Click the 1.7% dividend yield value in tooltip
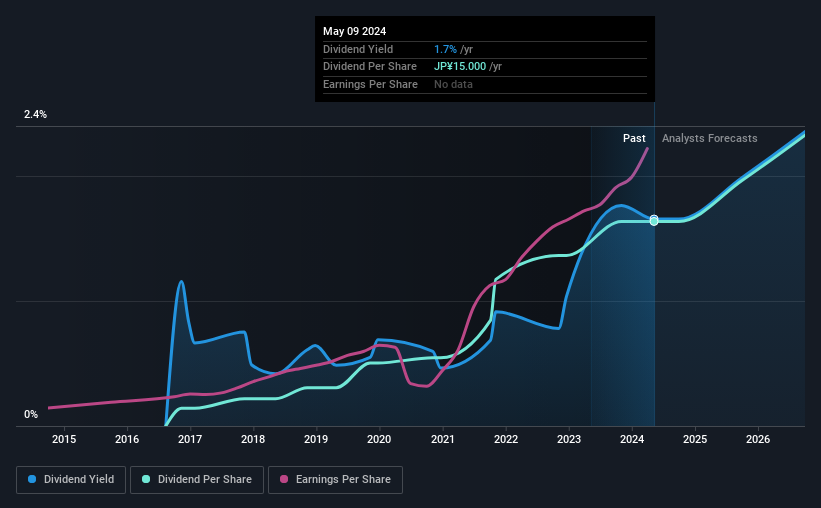The image size is (821, 508). pos(446,49)
